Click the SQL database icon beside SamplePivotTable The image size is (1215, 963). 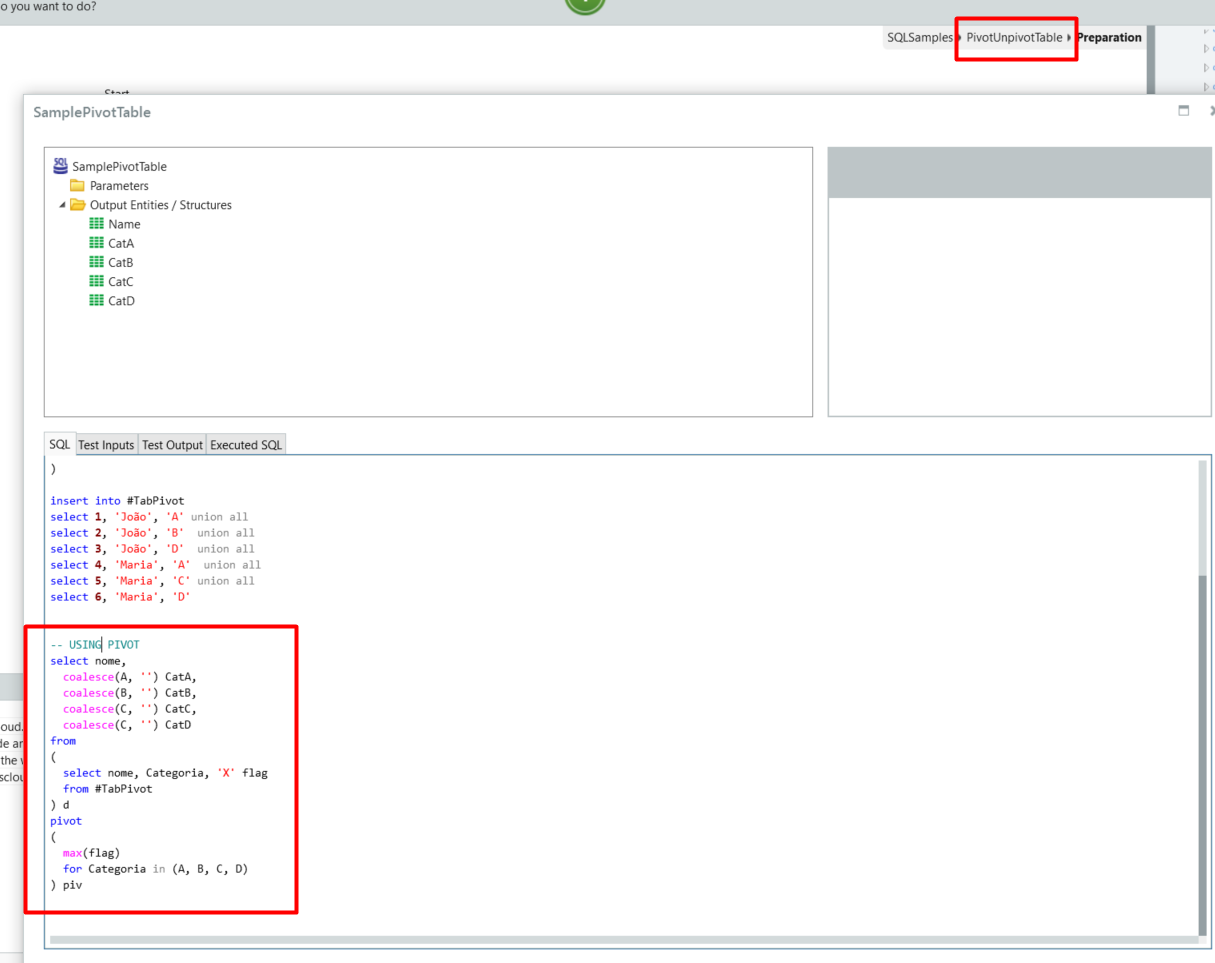point(61,166)
